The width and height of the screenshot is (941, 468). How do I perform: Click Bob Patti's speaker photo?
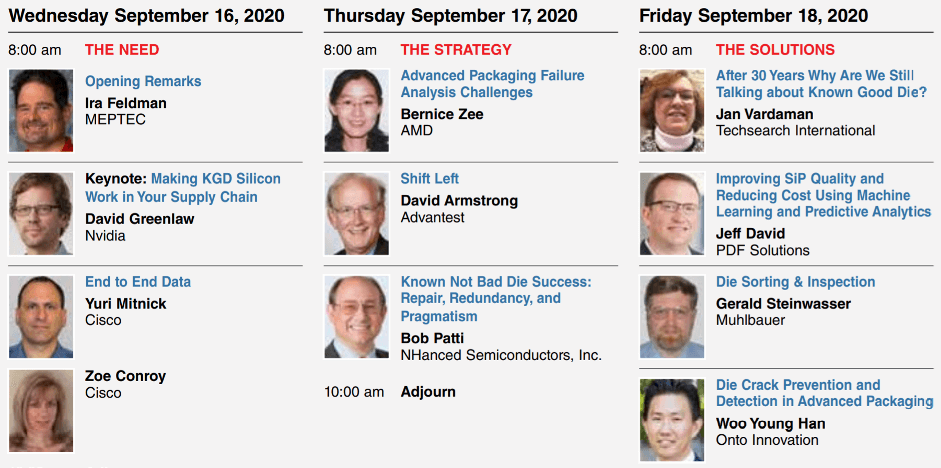357,317
